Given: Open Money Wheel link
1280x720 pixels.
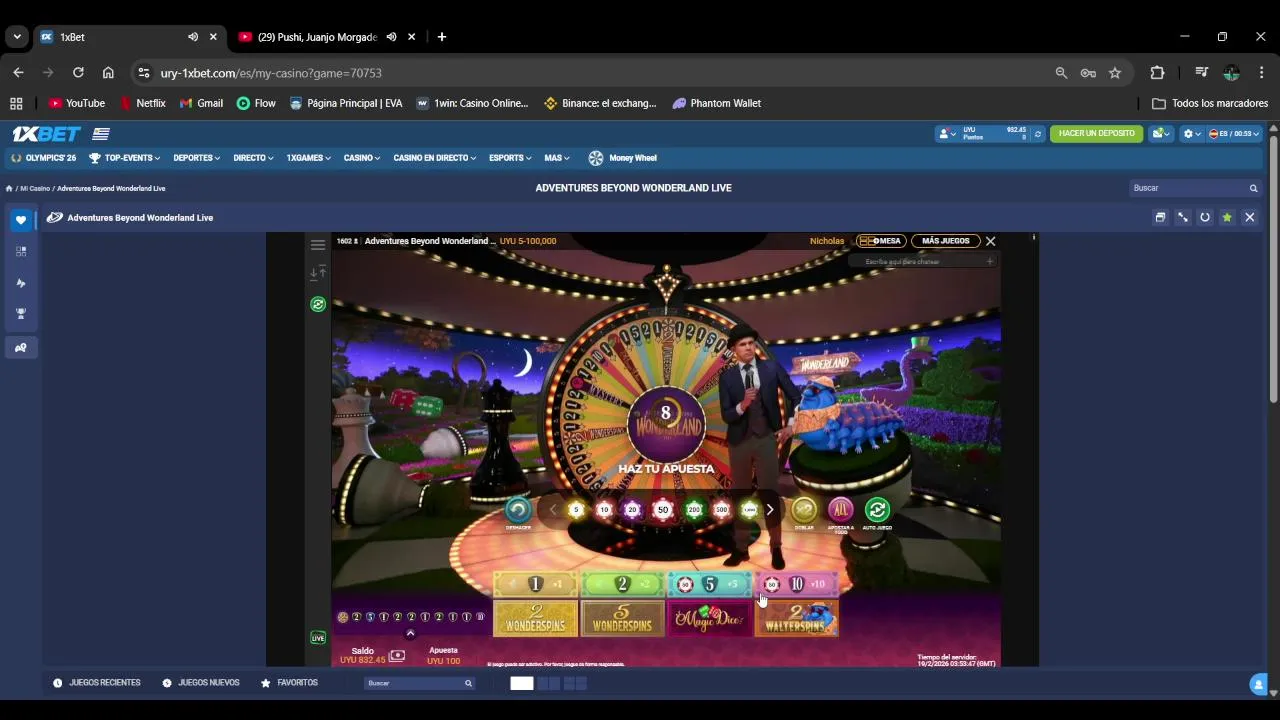Looking at the screenshot, I should pyautogui.click(x=623, y=158).
